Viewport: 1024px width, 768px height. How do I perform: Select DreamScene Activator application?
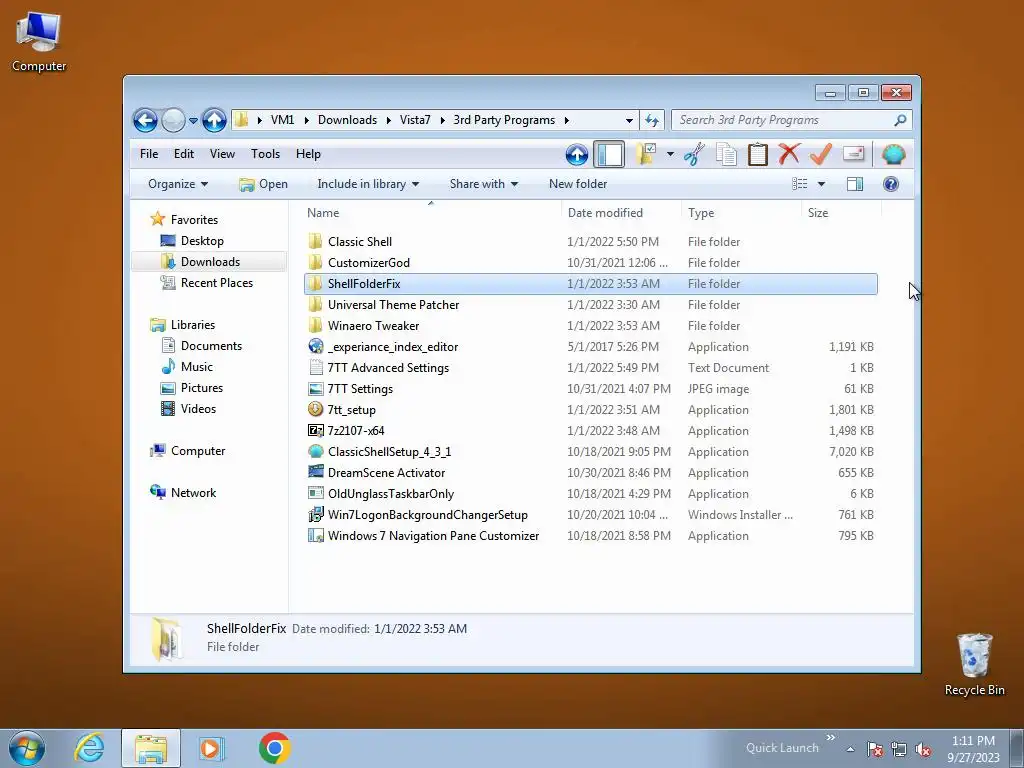pos(590,473)
